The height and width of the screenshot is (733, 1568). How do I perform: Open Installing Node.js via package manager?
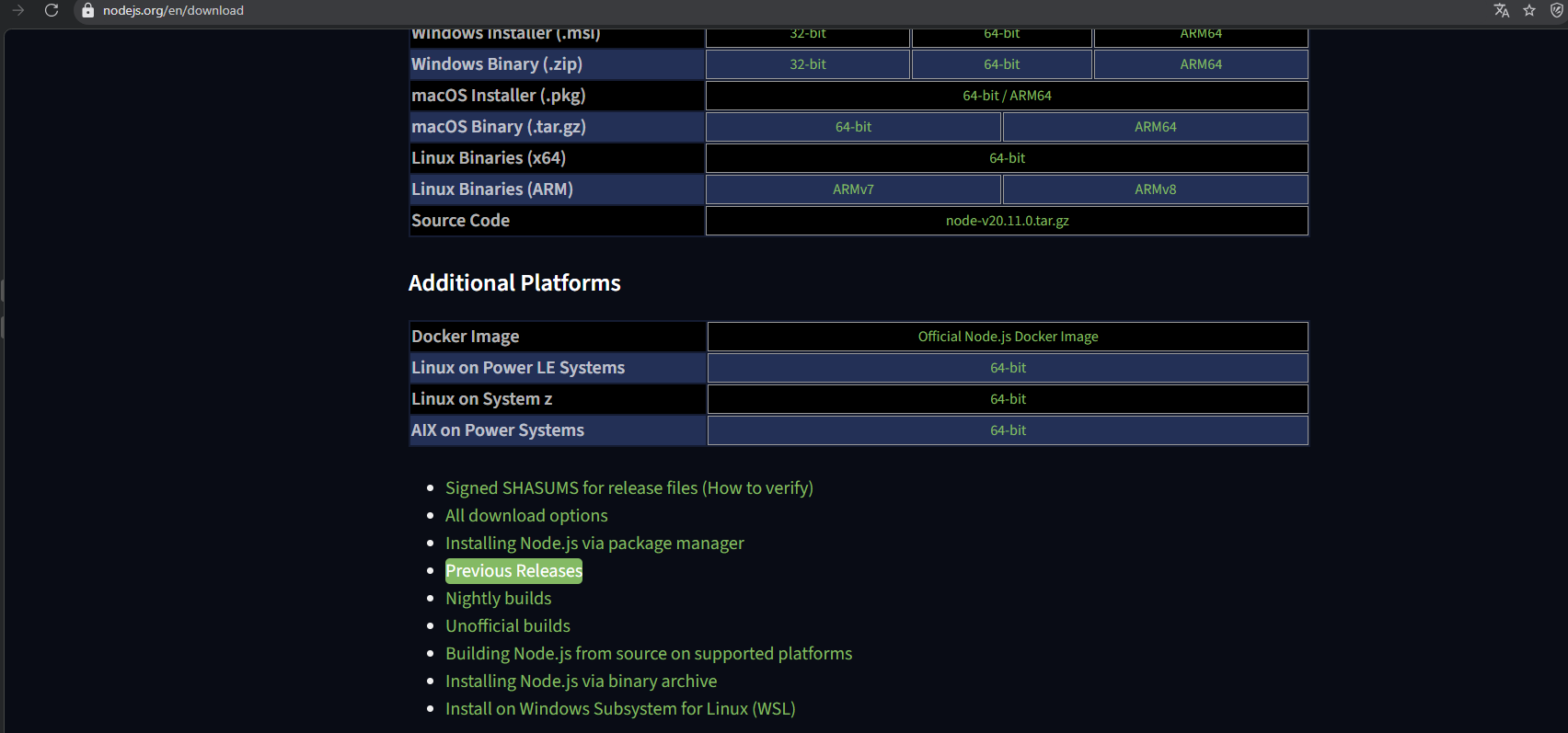(x=594, y=544)
